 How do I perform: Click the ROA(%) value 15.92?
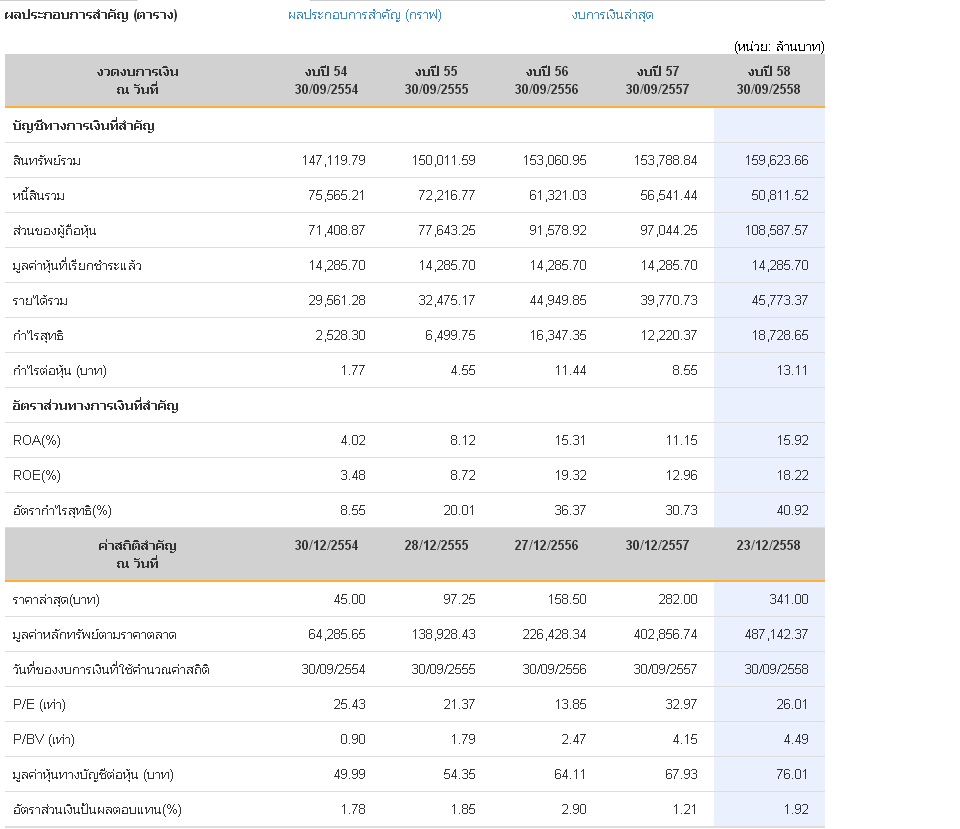pyautogui.click(x=793, y=440)
